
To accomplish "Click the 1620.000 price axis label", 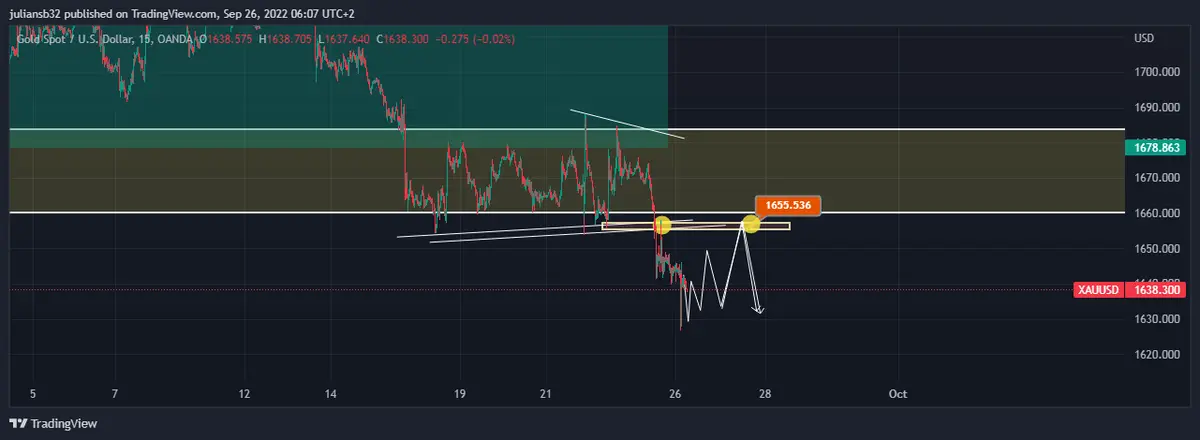I will [1158, 355].
